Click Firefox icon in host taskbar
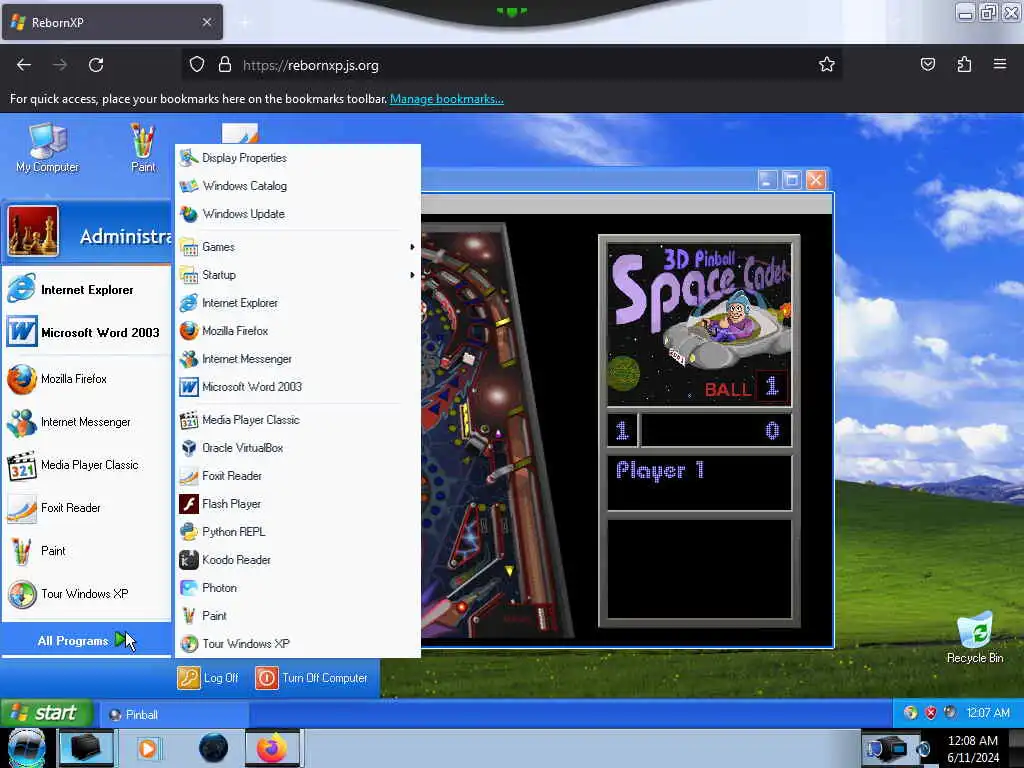1024x768 pixels. [x=272, y=748]
